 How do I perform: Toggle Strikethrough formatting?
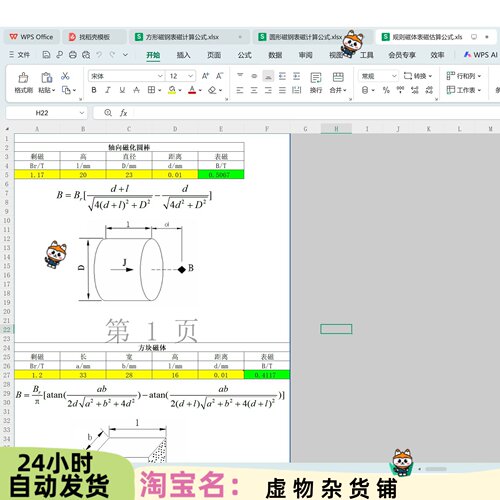136,90
